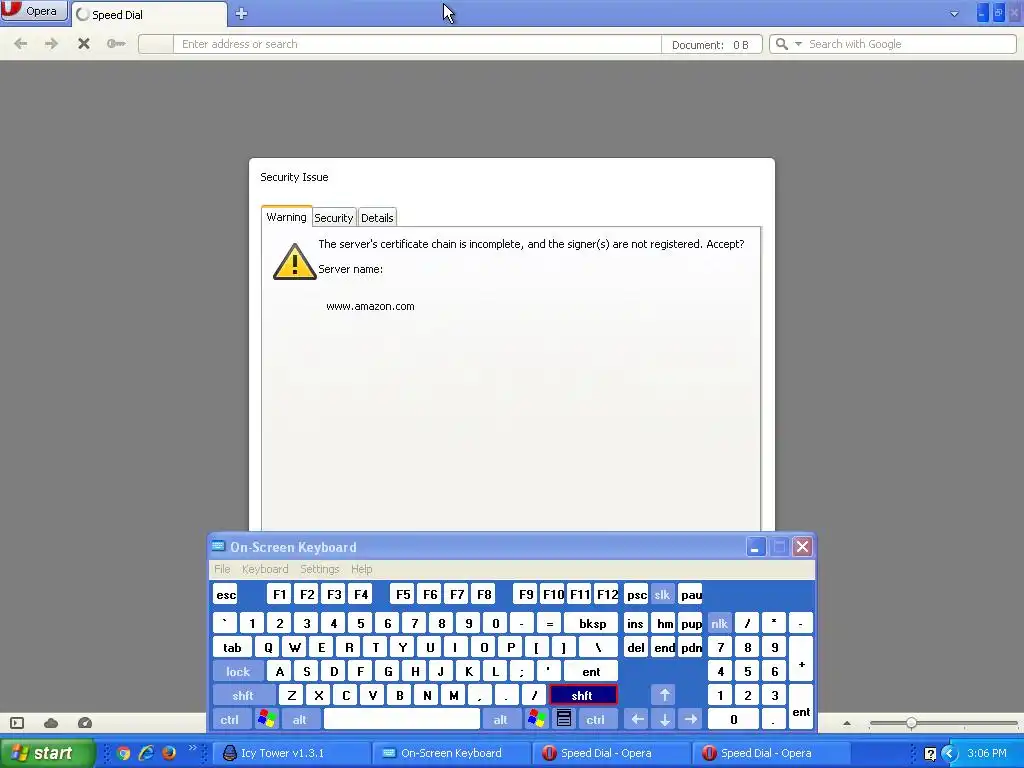This screenshot has width=1024, height=768.
Task: Click the psc print screen key
Action: (x=636, y=594)
